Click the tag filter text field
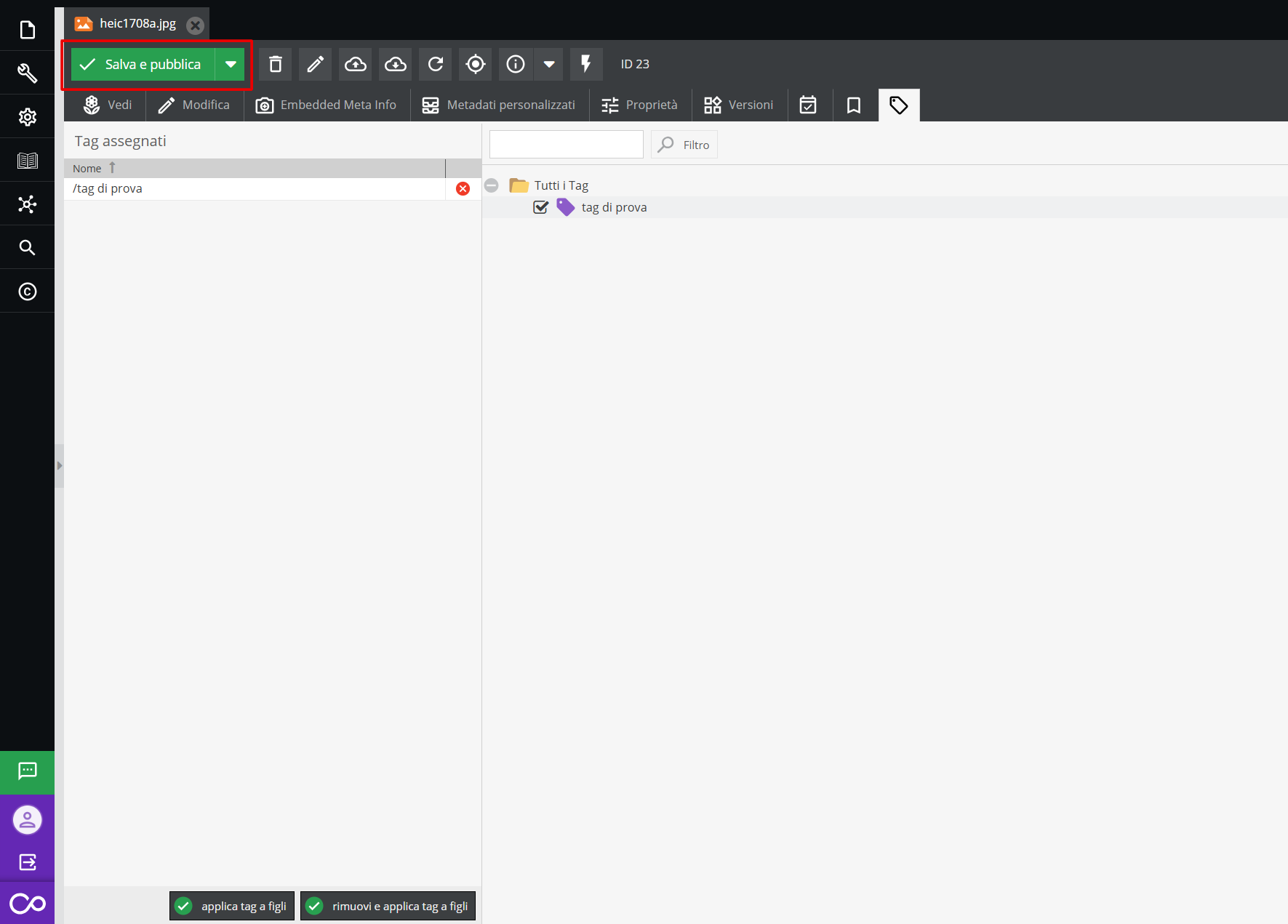The width and height of the screenshot is (1288, 924). coord(566,145)
